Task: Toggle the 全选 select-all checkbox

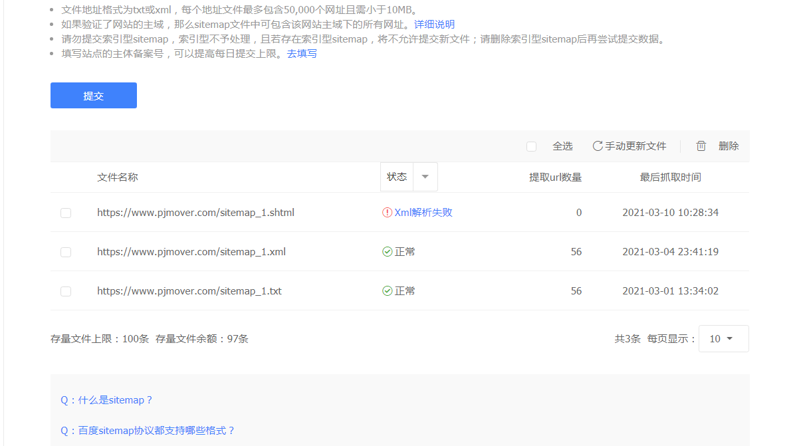Action: click(x=532, y=147)
